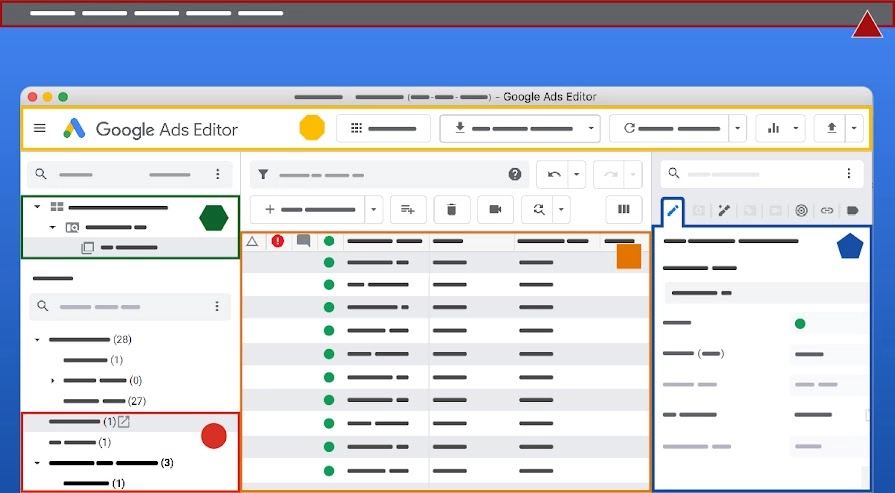
Task: Sort by the red error column header
Action: pos(278,241)
